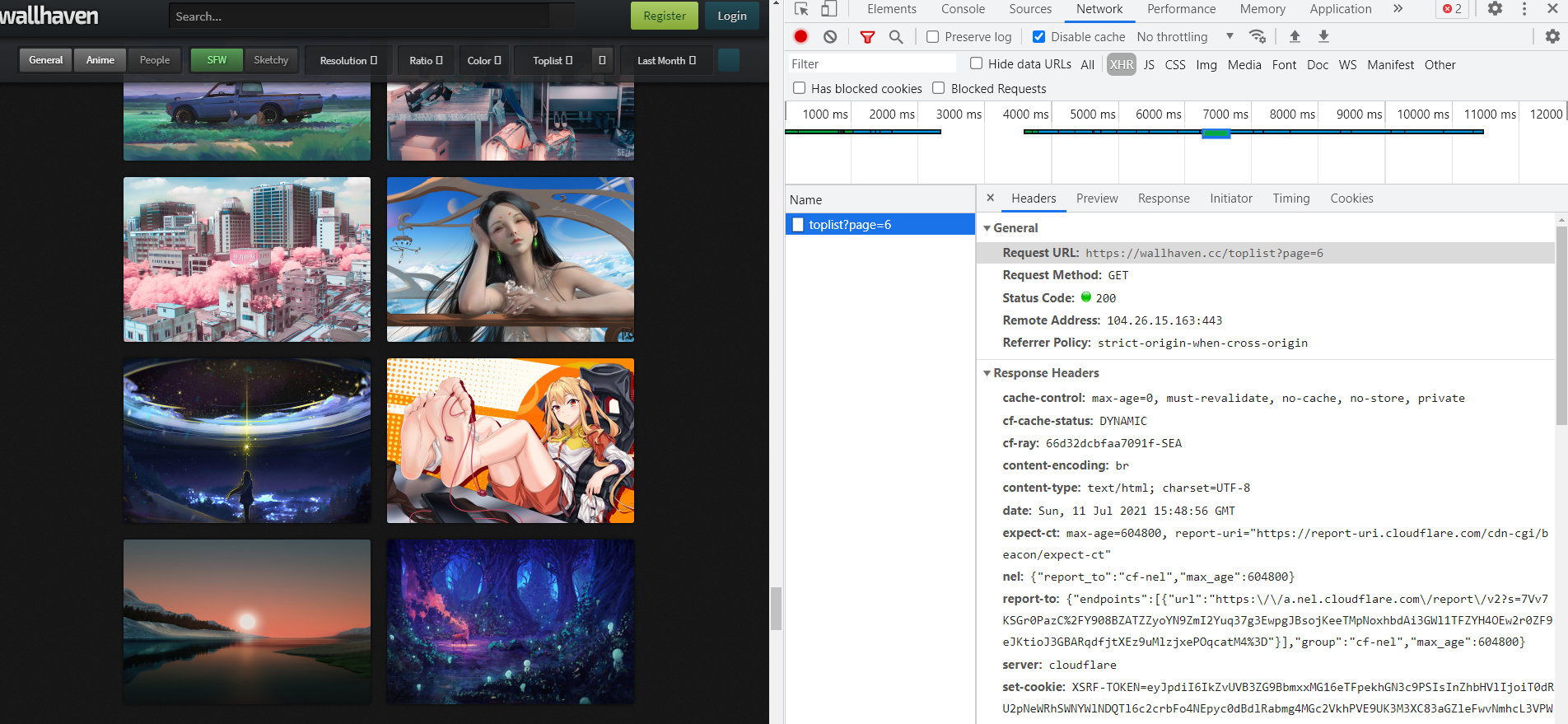Open the glowing blue forest wallpaper thumbnail

(511, 622)
